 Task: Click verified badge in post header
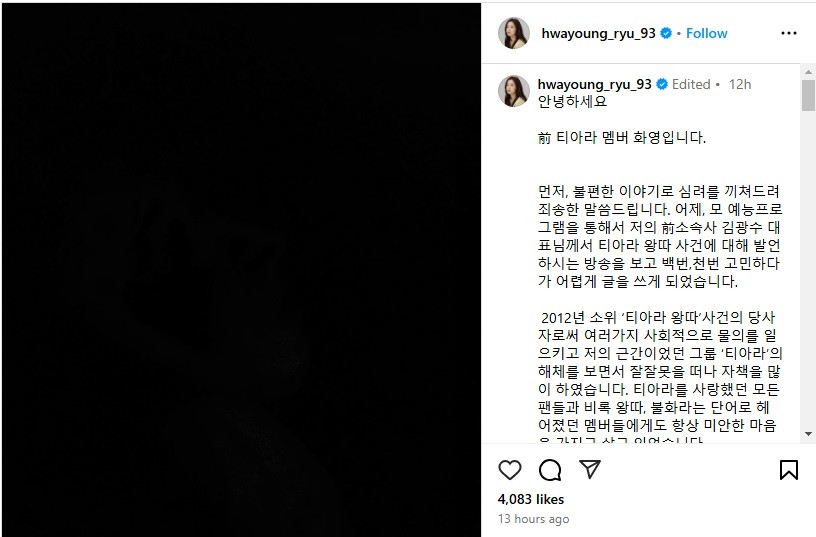[666, 33]
